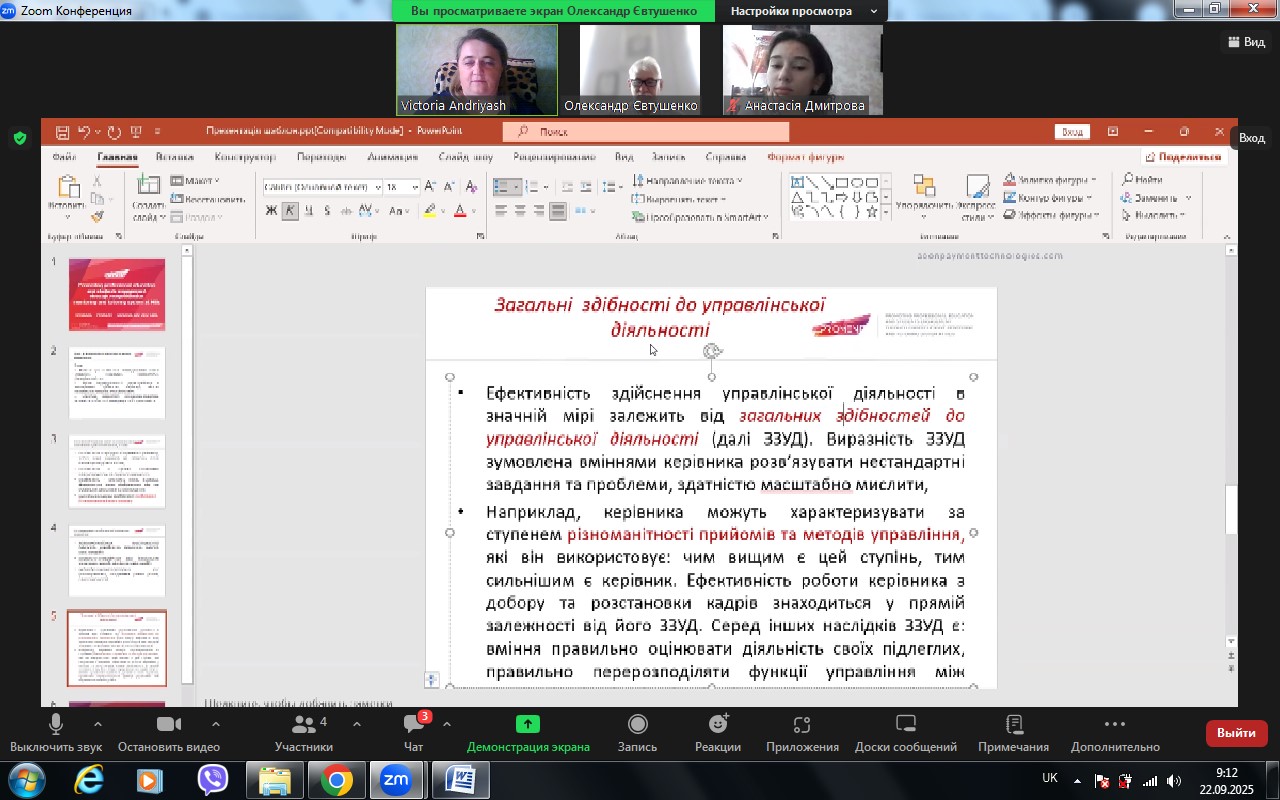
Task: Open the Reactions menu
Action: (718, 725)
